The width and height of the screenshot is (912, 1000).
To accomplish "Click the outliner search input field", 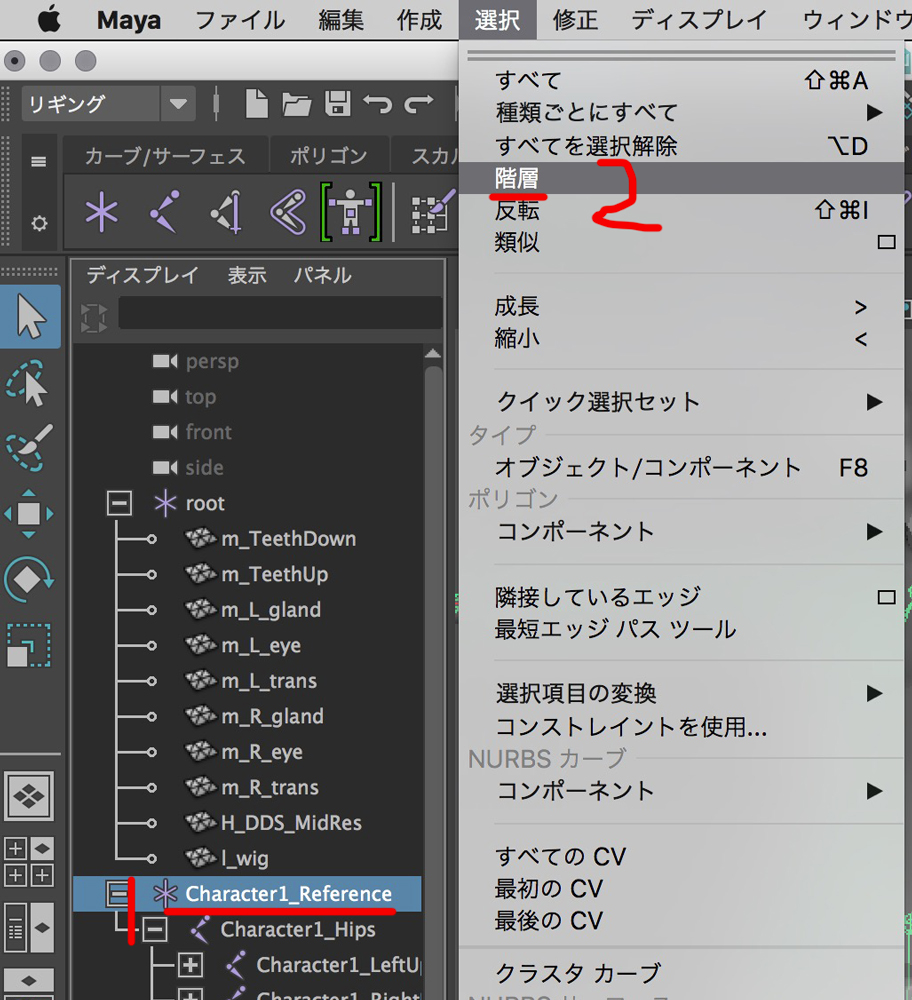I will [x=280, y=313].
